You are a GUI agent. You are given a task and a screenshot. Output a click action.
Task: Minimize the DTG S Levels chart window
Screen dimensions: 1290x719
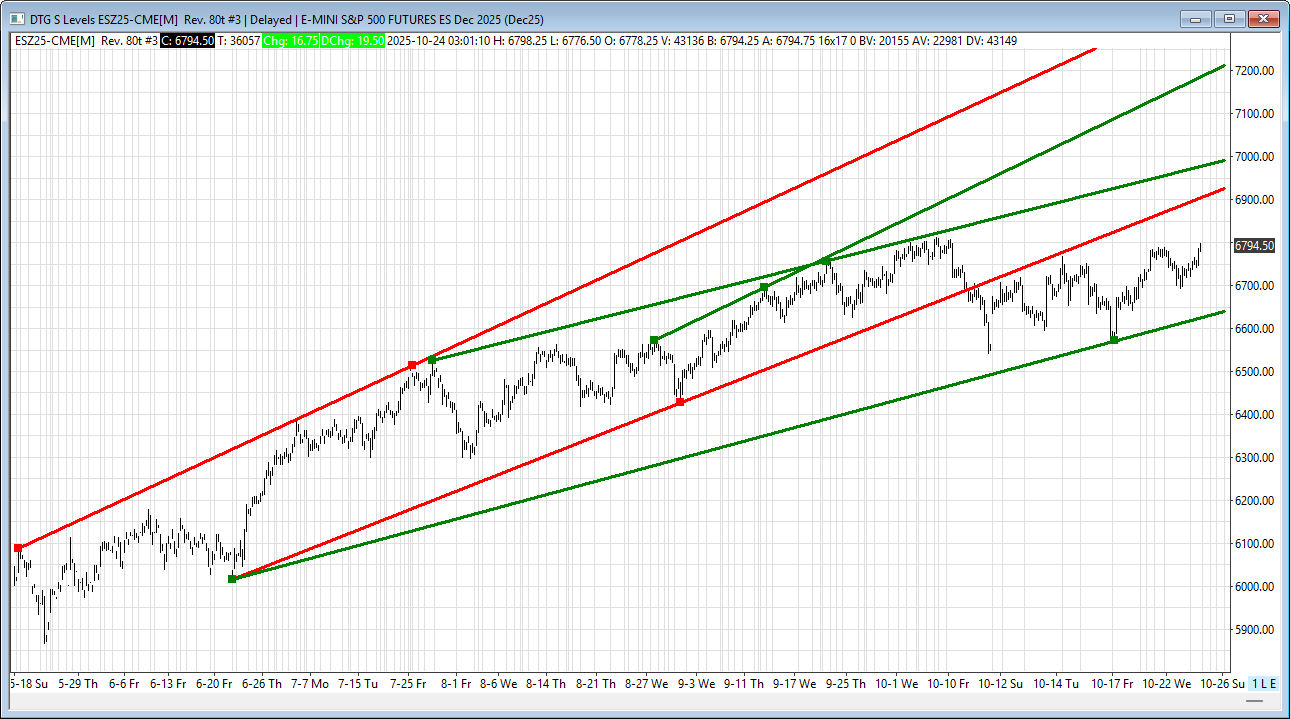1195,19
